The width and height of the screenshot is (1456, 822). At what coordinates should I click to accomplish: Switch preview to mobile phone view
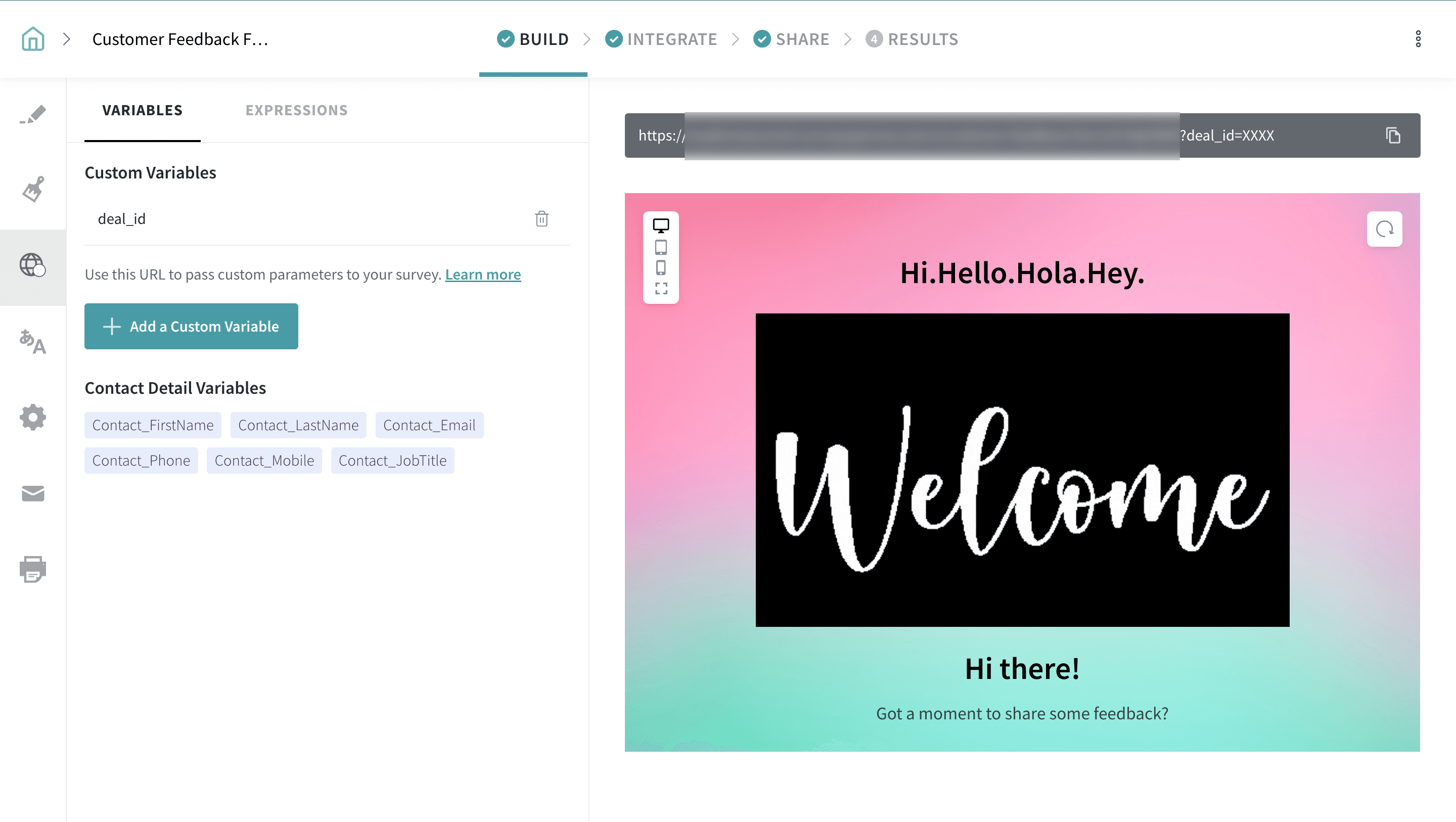point(661,267)
